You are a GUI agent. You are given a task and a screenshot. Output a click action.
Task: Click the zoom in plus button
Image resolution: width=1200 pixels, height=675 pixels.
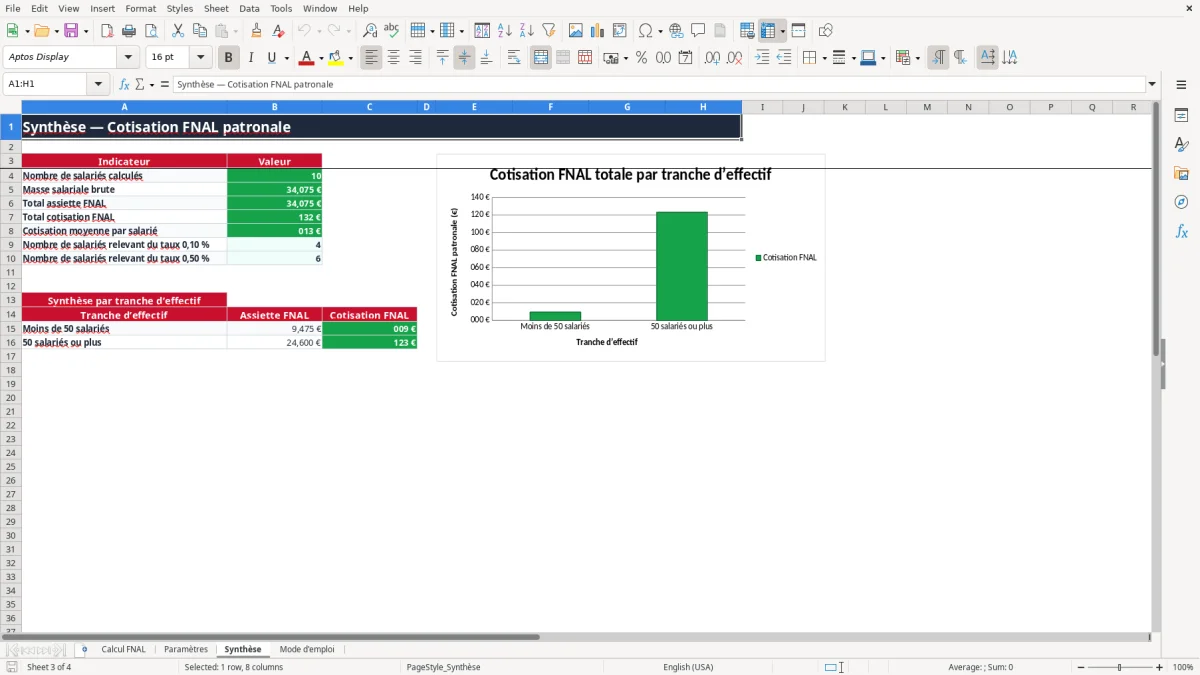1160,667
